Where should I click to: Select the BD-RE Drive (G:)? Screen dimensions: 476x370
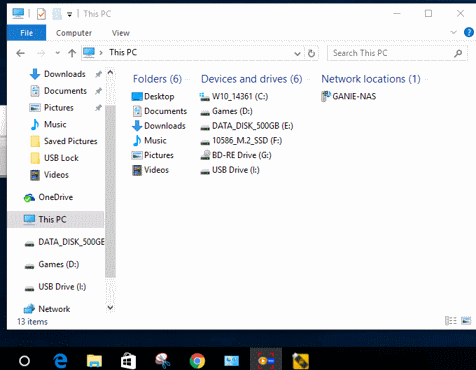point(236,155)
